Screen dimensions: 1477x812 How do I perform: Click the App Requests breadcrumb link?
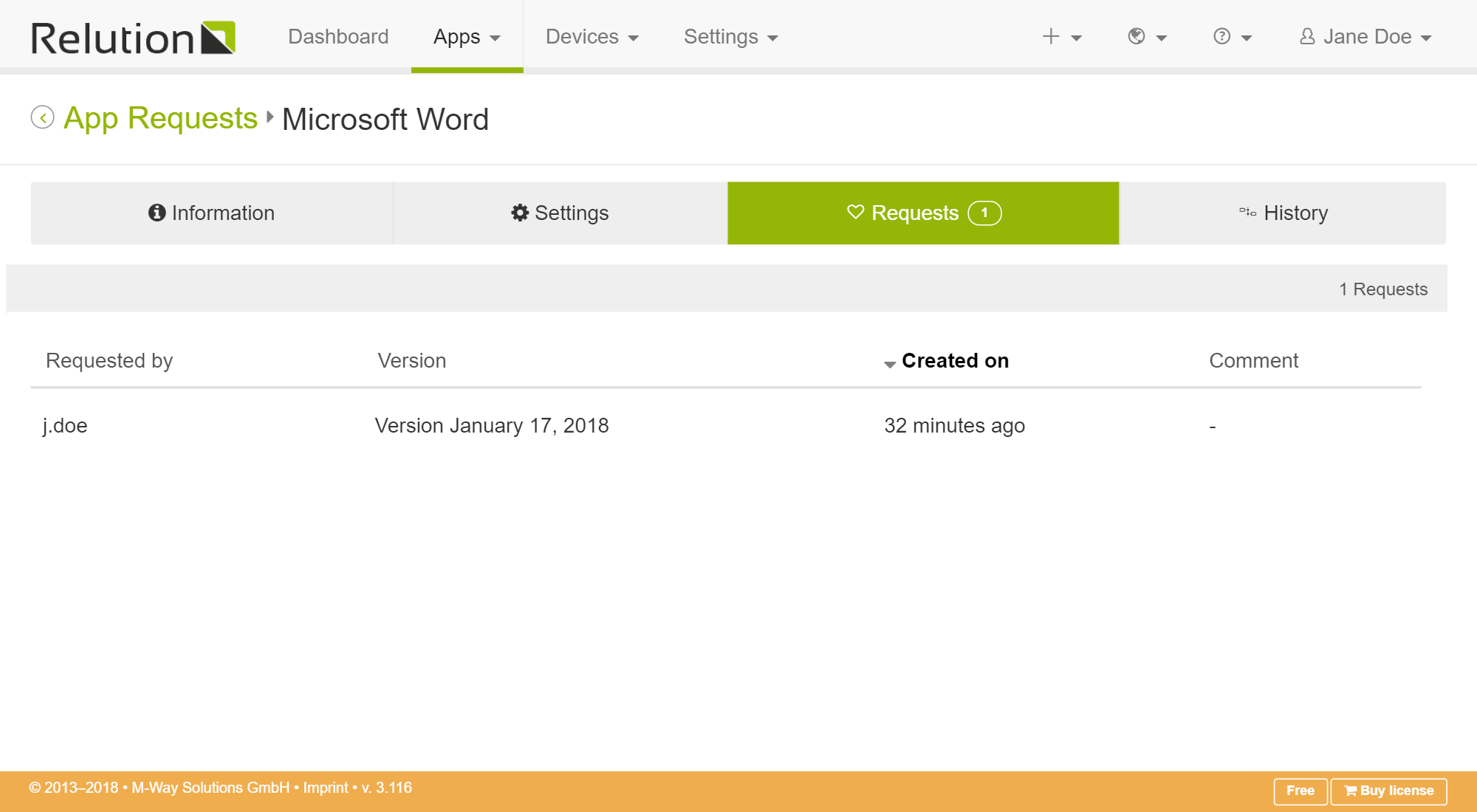[160, 118]
